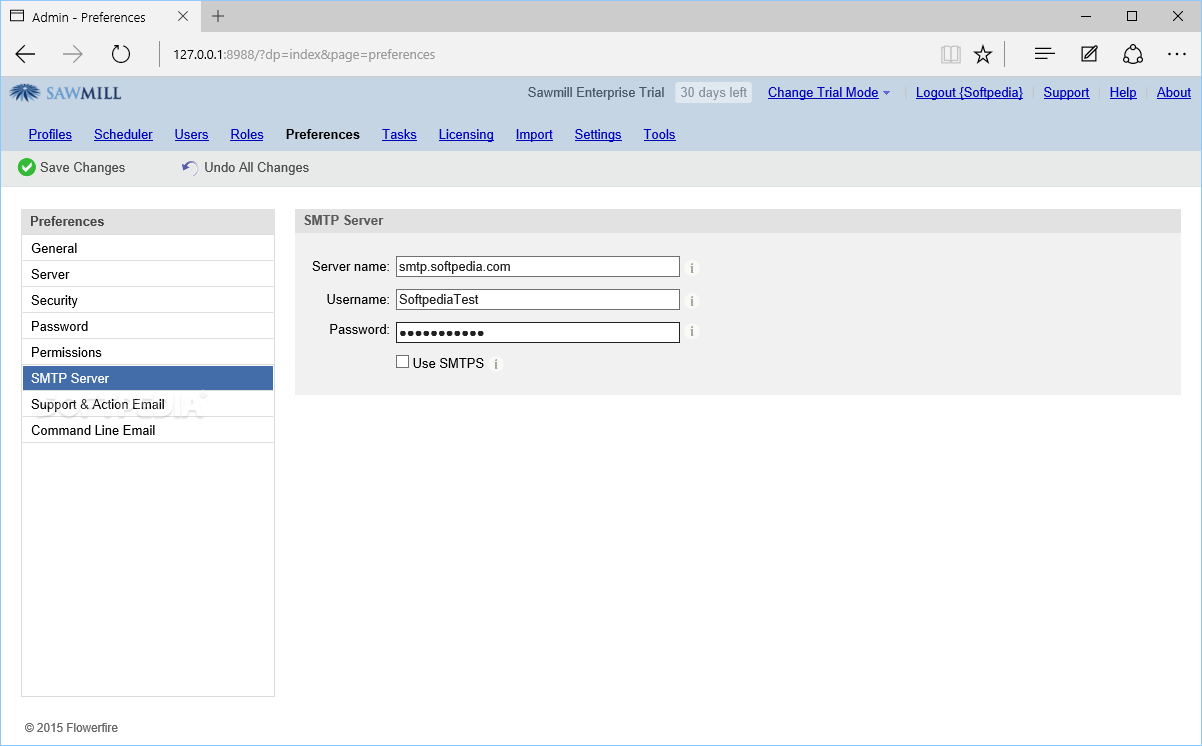Click the Logout {Softpedia} link
This screenshot has height=746, width=1202.
[x=969, y=92]
